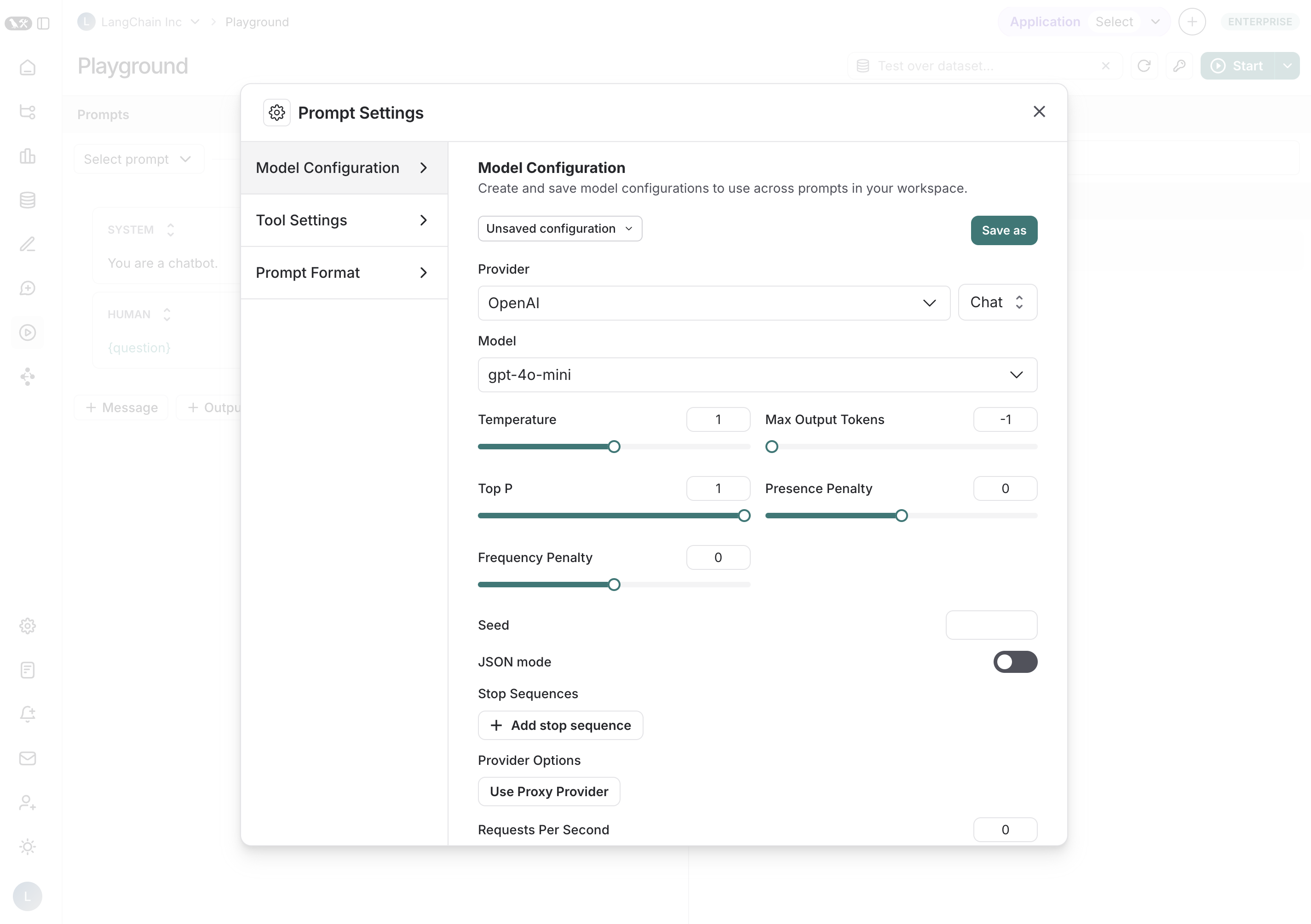Open the gpt-4o-mini model dropdown
This screenshot has height=924, width=1311.
pyautogui.click(x=757, y=375)
